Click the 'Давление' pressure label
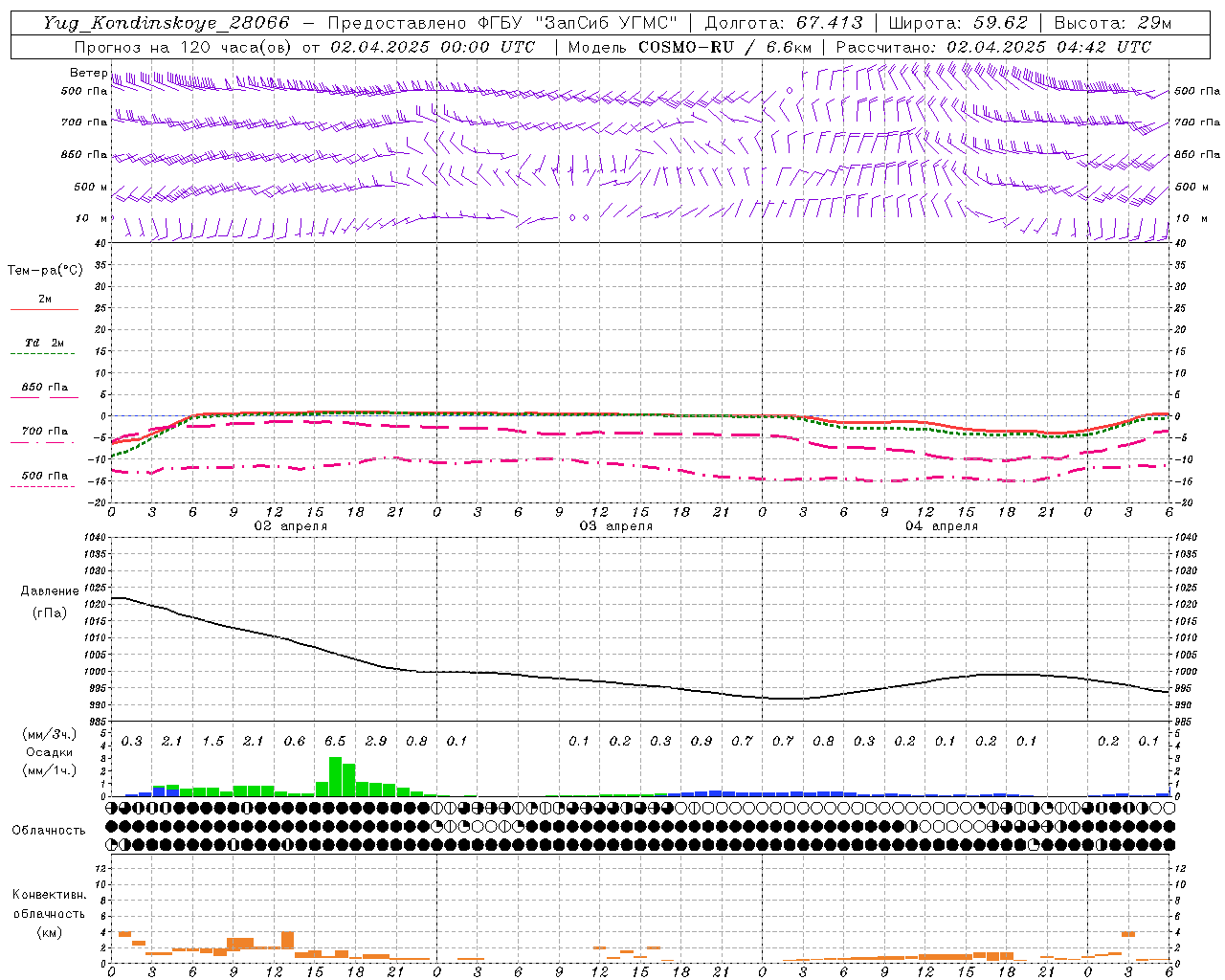Screen dimensions: 1225x980 coord(50,591)
